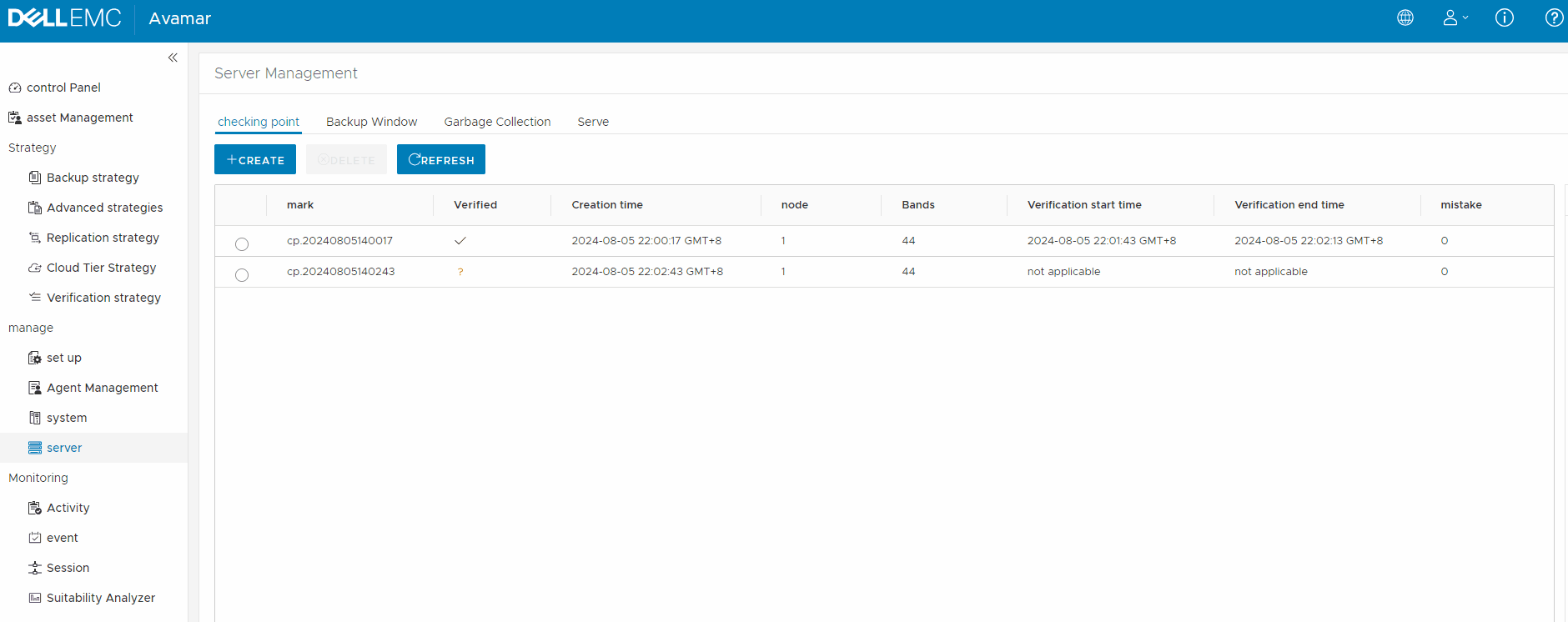Screen dimensions: 1568x622
Task: Click the Create checkpoint button
Action: pos(255,159)
